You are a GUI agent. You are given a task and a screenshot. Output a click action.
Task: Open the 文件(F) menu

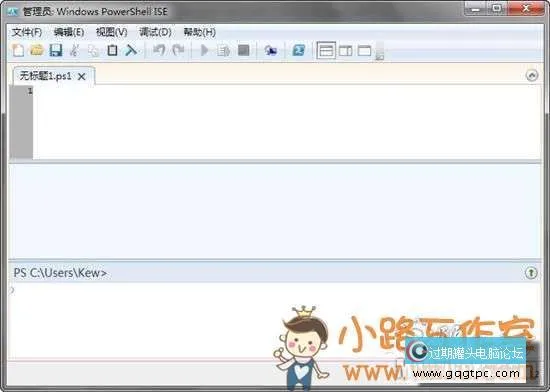click(27, 33)
